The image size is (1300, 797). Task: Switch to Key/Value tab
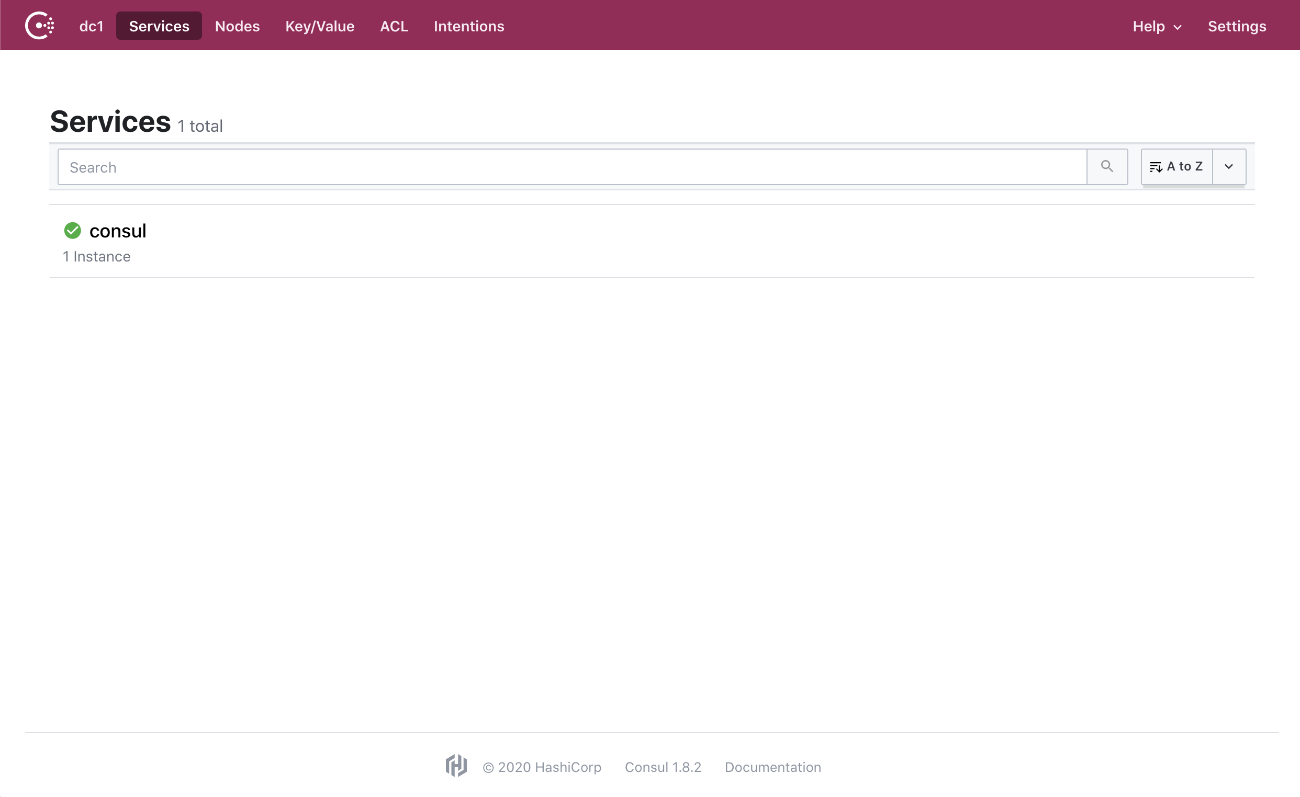320,26
